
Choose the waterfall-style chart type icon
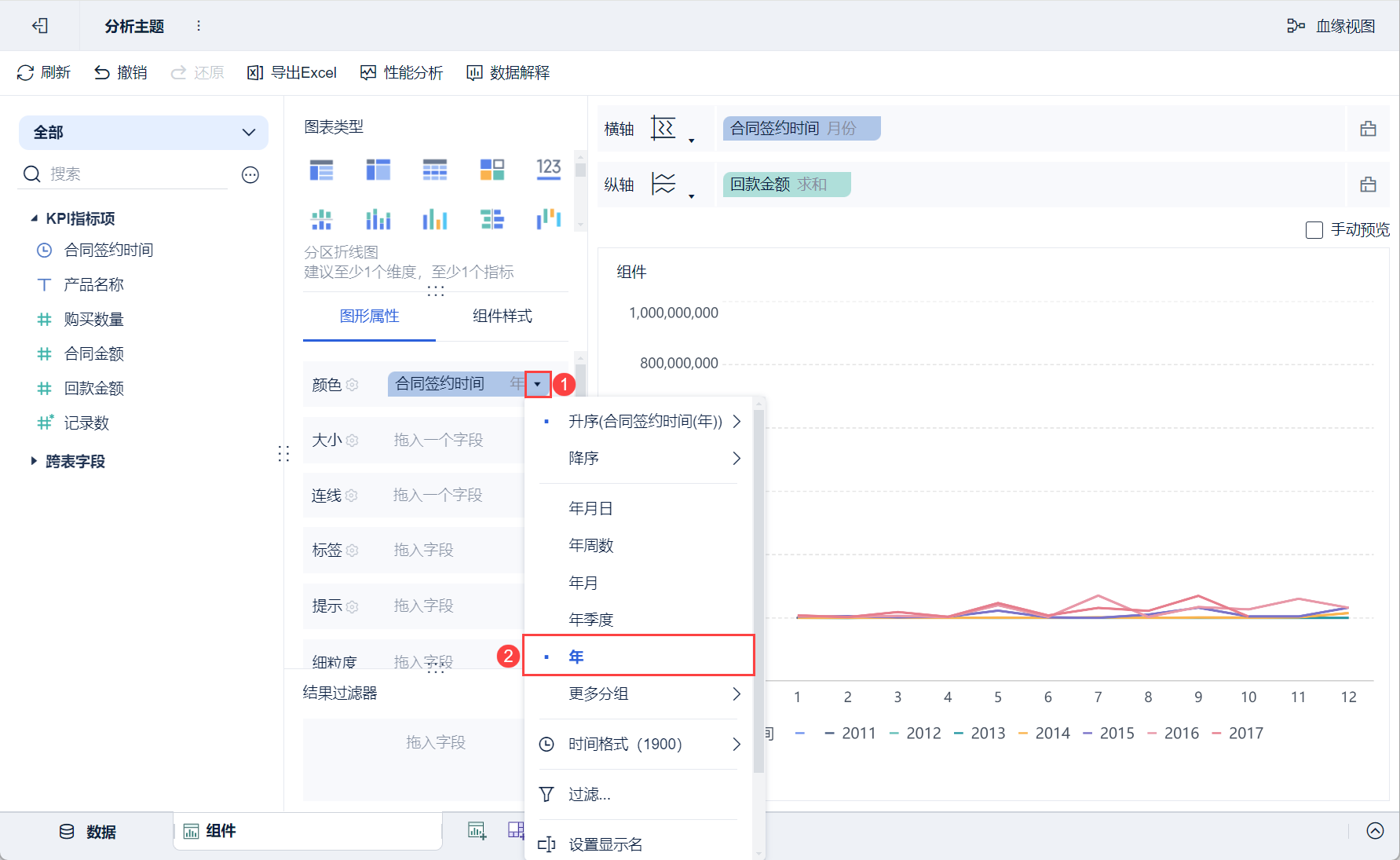coord(549,220)
